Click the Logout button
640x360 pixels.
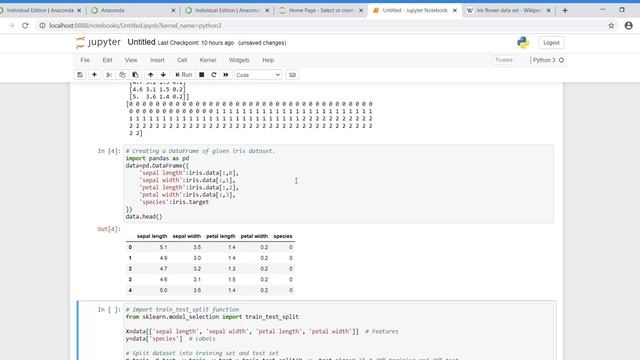tap(551, 43)
